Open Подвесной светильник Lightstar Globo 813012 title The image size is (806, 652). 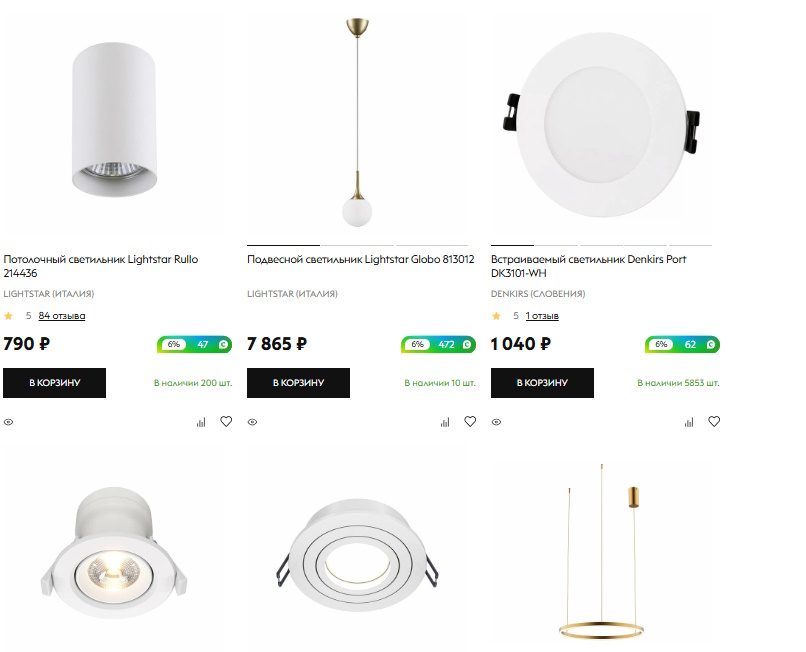tap(360, 259)
